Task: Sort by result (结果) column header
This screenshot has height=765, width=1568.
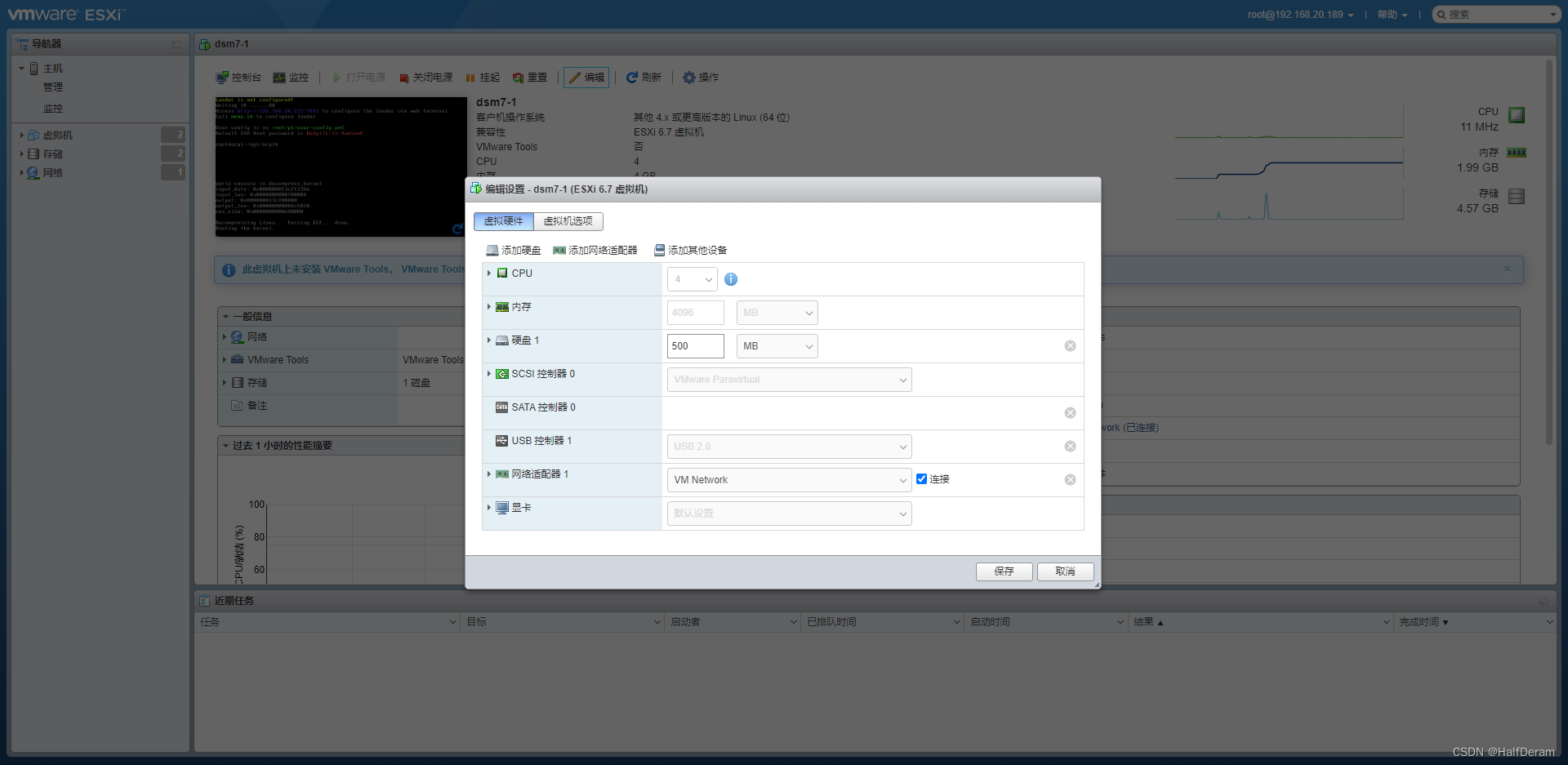Action: click(1260, 622)
